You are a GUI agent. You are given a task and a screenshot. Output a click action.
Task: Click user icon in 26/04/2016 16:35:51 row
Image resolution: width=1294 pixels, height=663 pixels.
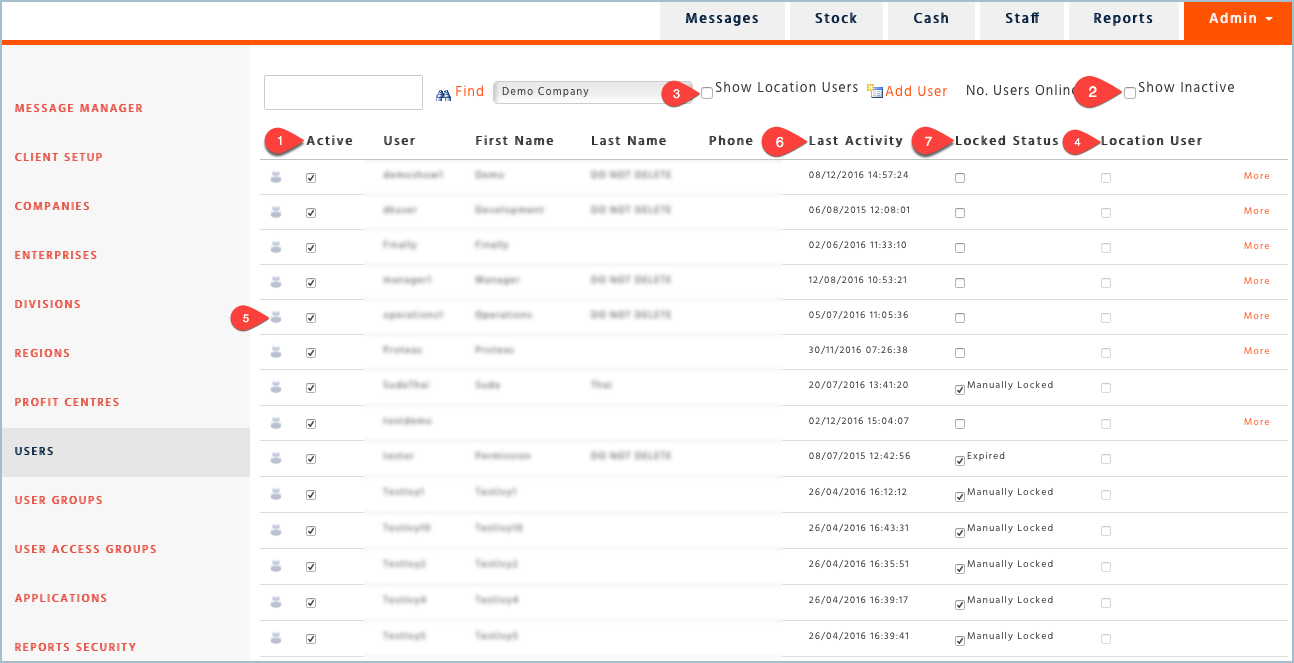click(x=276, y=566)
